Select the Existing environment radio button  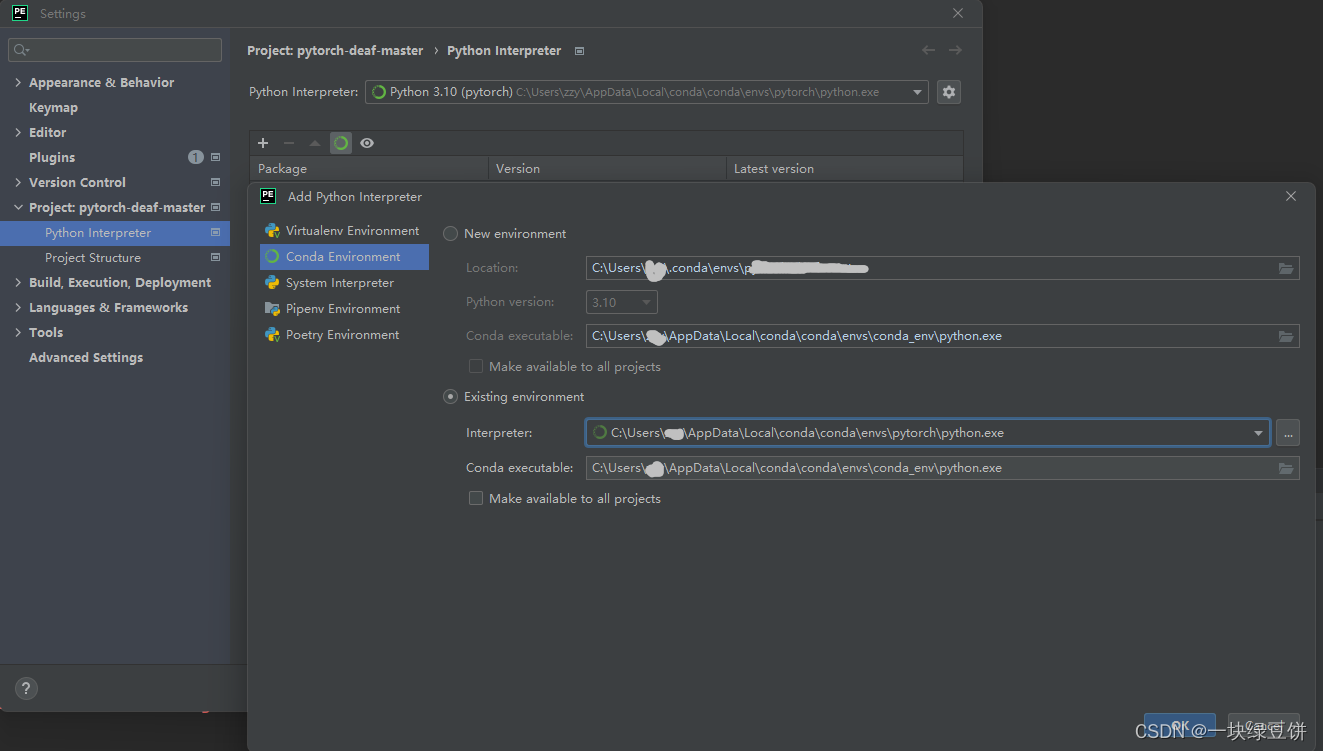(x=451, y=397)
